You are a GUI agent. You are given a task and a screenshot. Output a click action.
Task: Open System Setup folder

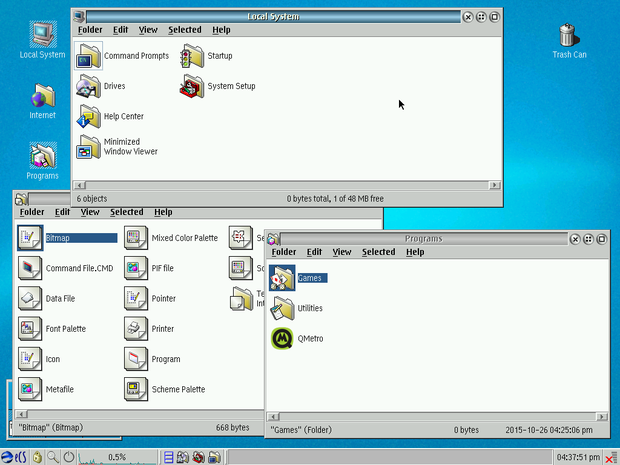coord(192,87)
